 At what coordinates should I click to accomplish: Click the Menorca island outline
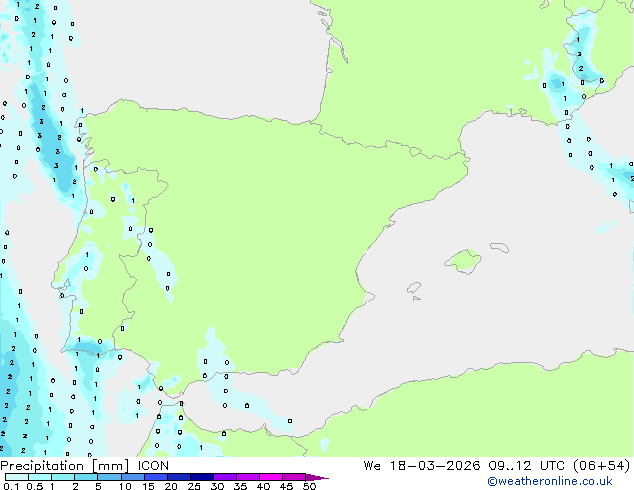click(499, 247)
